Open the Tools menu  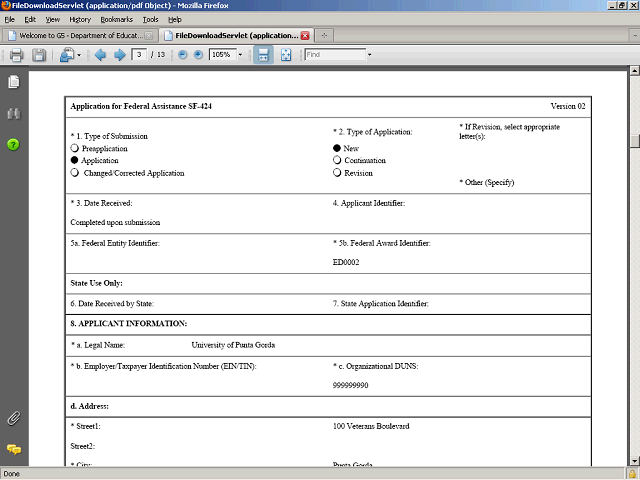[150, 19]
